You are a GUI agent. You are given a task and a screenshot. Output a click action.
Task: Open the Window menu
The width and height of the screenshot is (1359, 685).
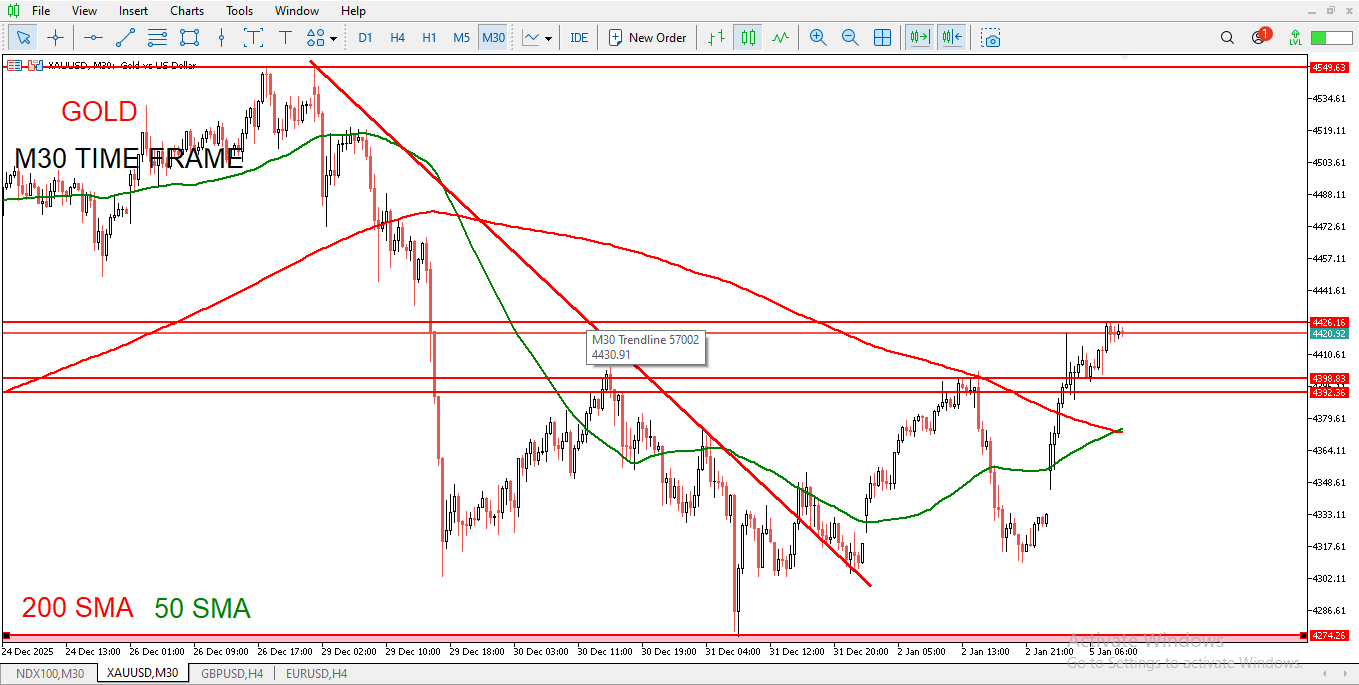[297, 11]
